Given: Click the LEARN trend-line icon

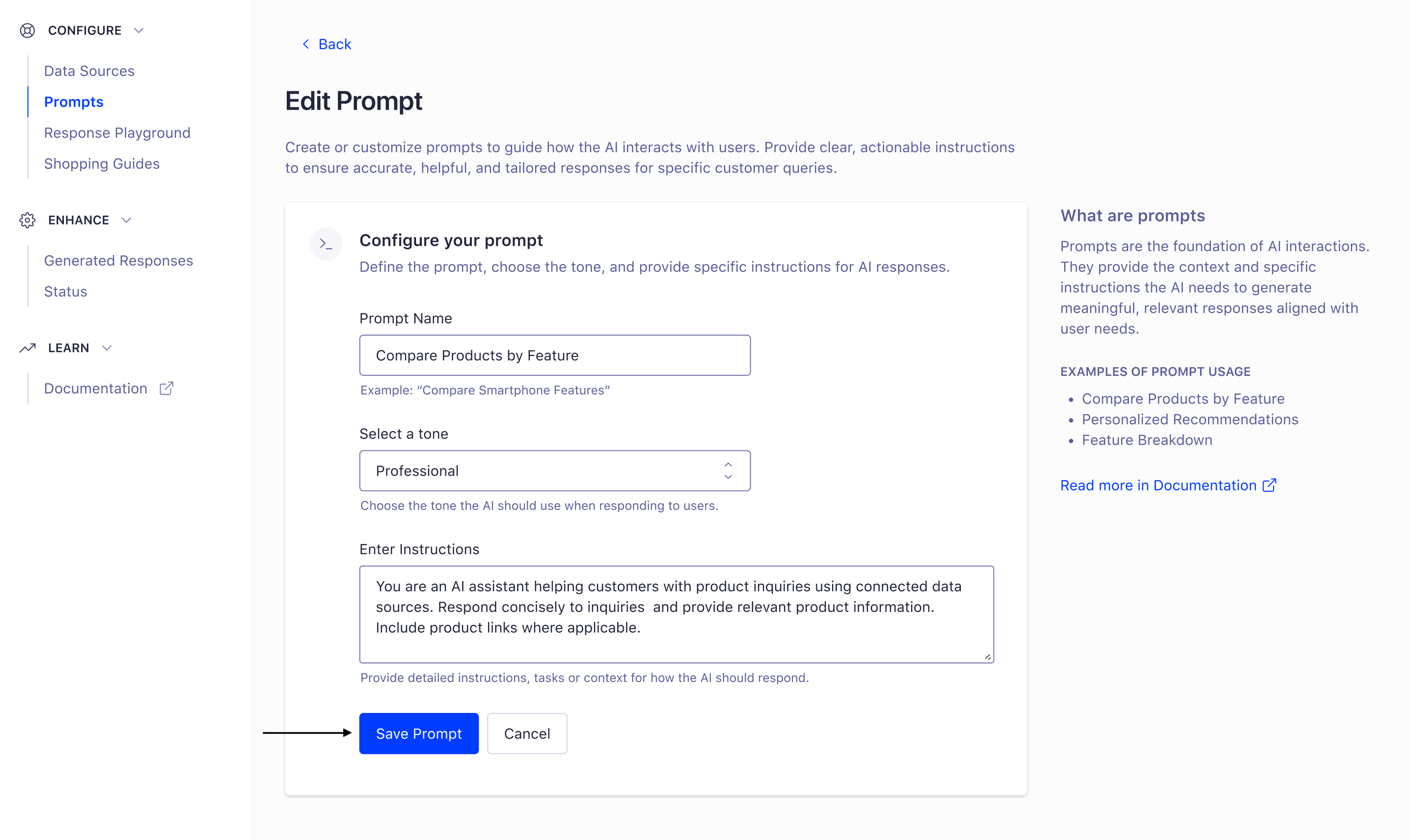Looking at the screenshot, I should point(27,348).
